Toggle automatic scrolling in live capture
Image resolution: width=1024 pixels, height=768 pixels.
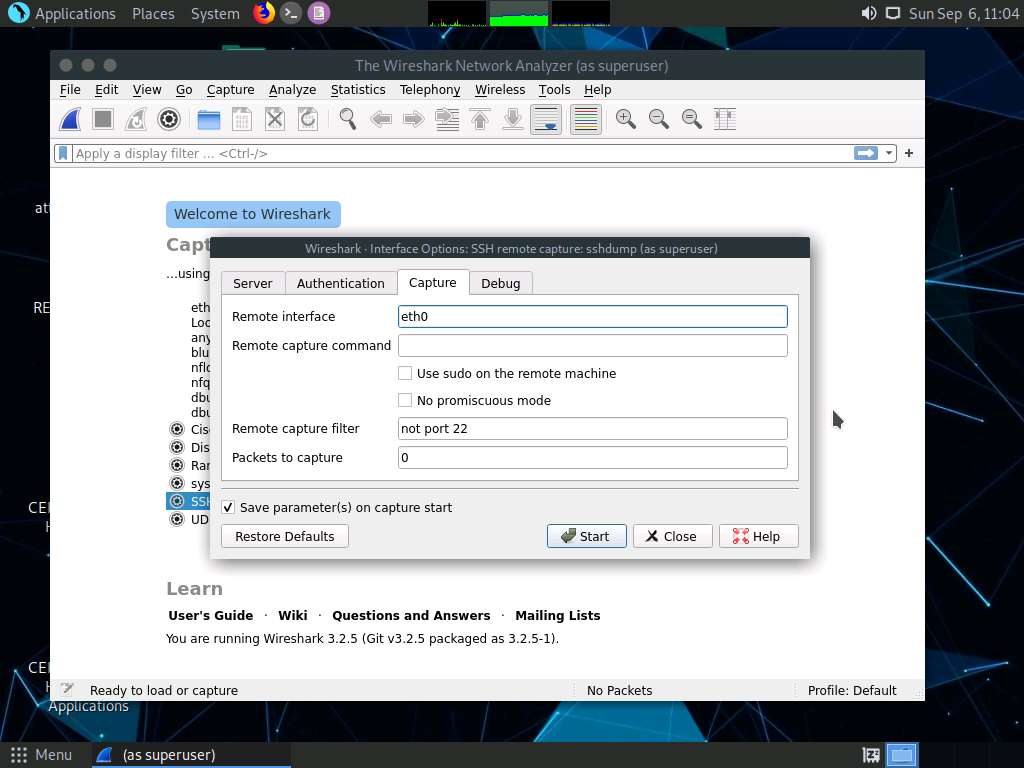click(545, 119)
